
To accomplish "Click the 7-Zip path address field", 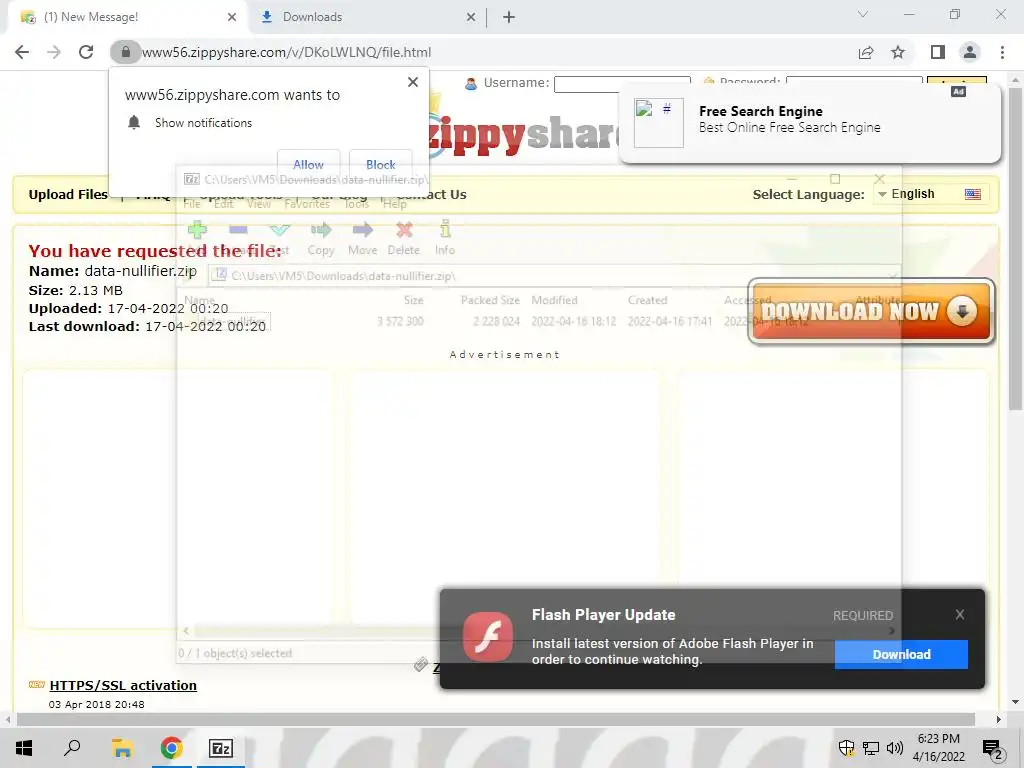I will [554, 276].
